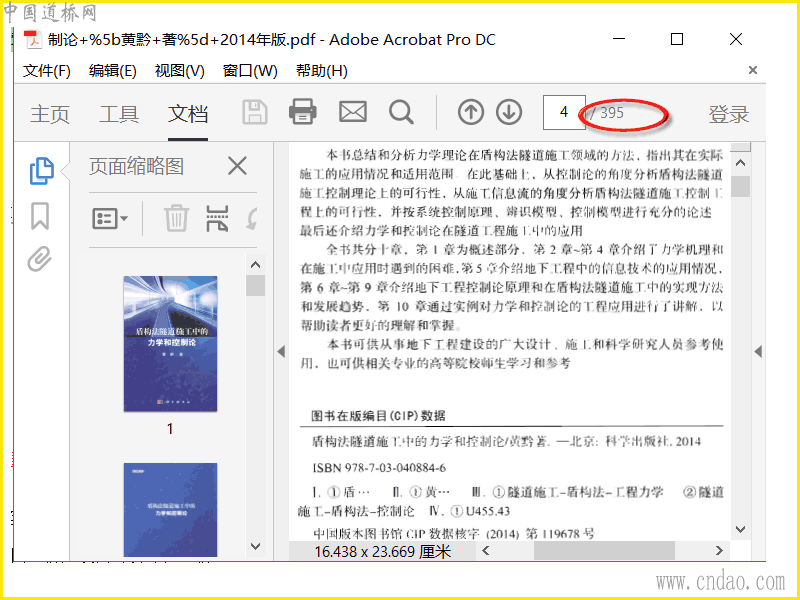Open bookmarks panel icon
Screen dimensions: 800x600
coord(40,216)
